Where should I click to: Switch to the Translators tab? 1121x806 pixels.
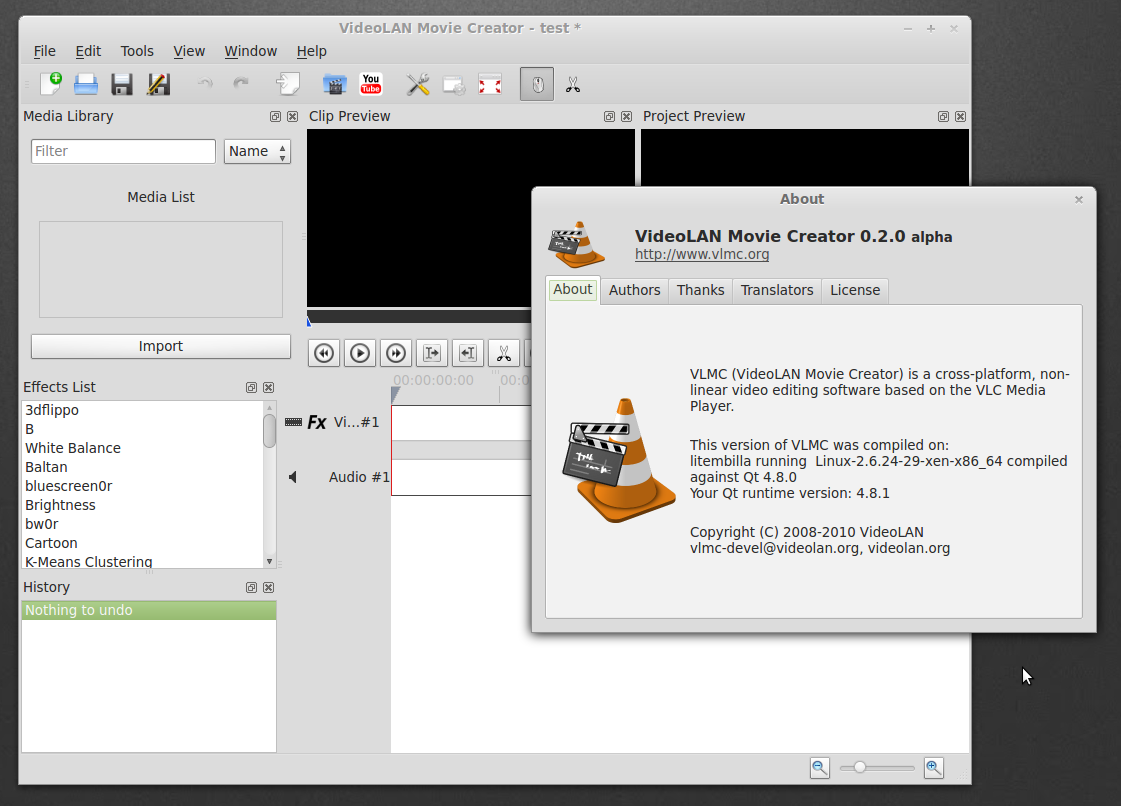click(776, 290)
